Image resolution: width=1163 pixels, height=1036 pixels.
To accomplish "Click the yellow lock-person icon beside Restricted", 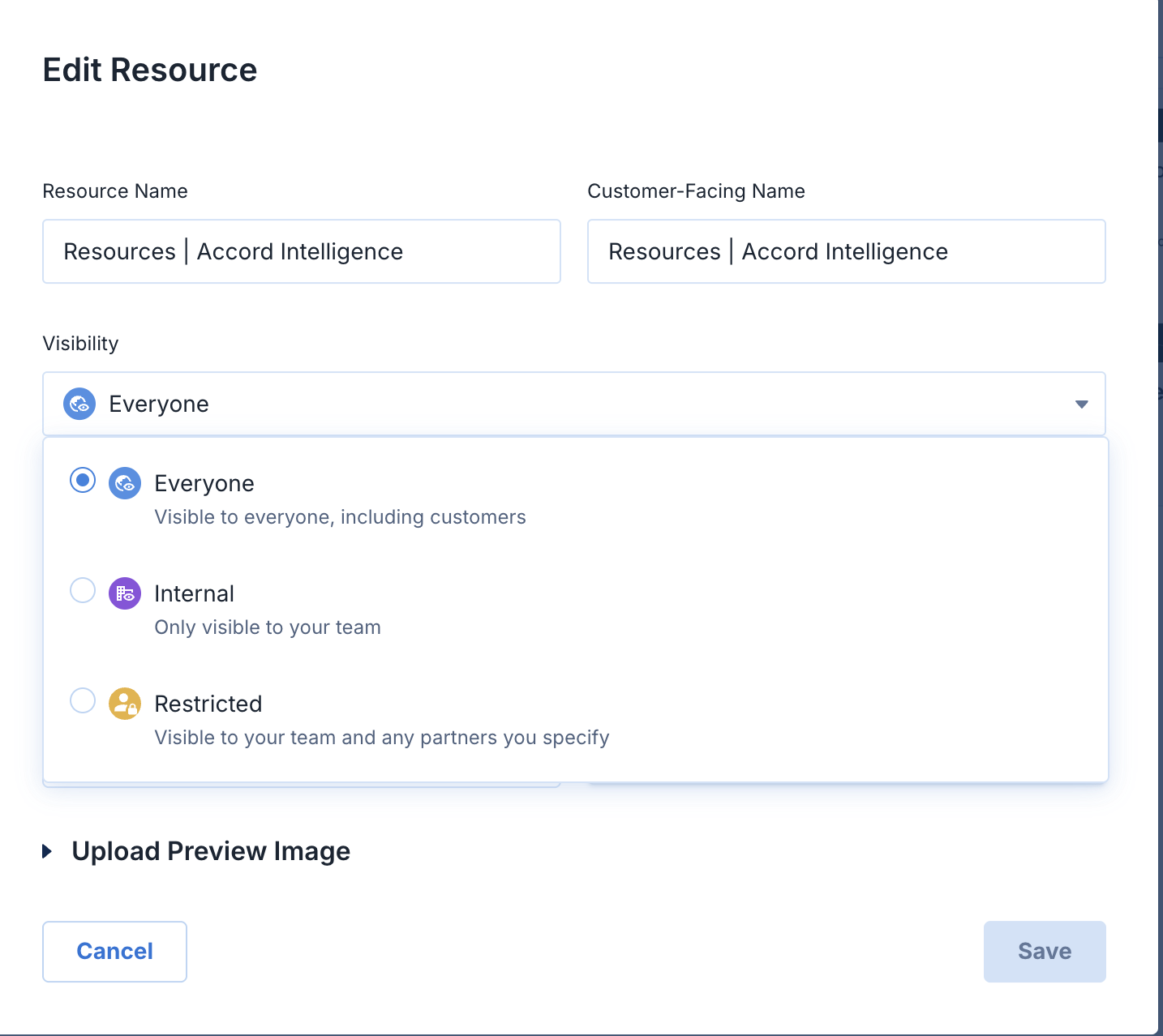I will 125,704.
